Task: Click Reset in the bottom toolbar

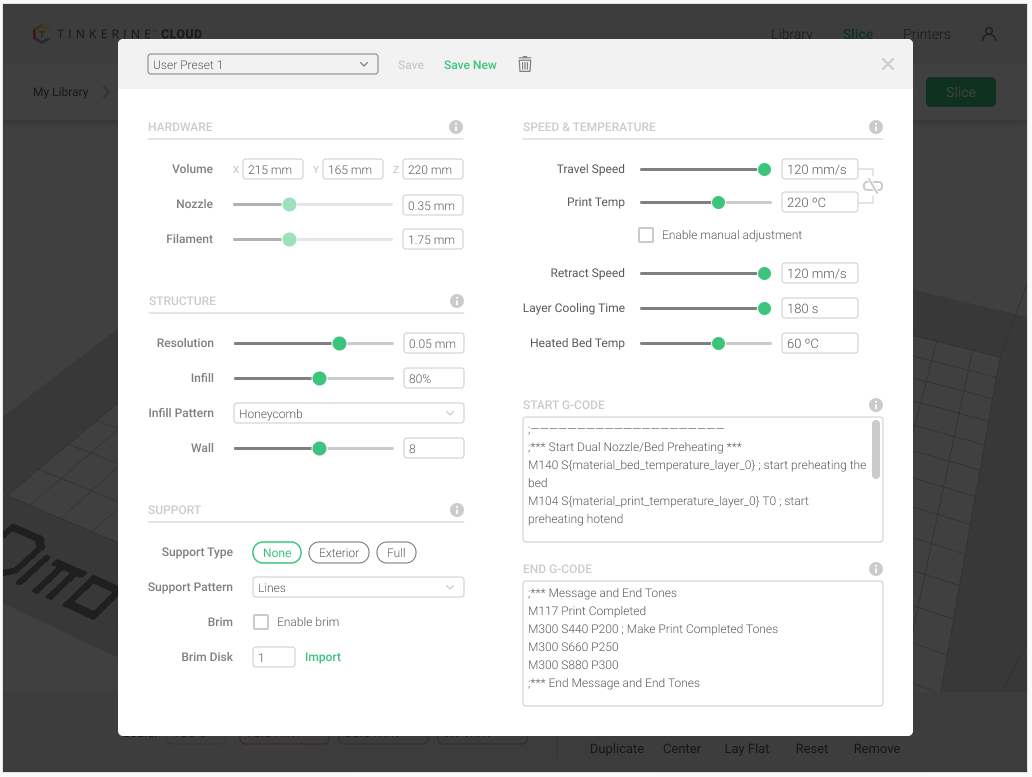Action: (x=812, y=749)
